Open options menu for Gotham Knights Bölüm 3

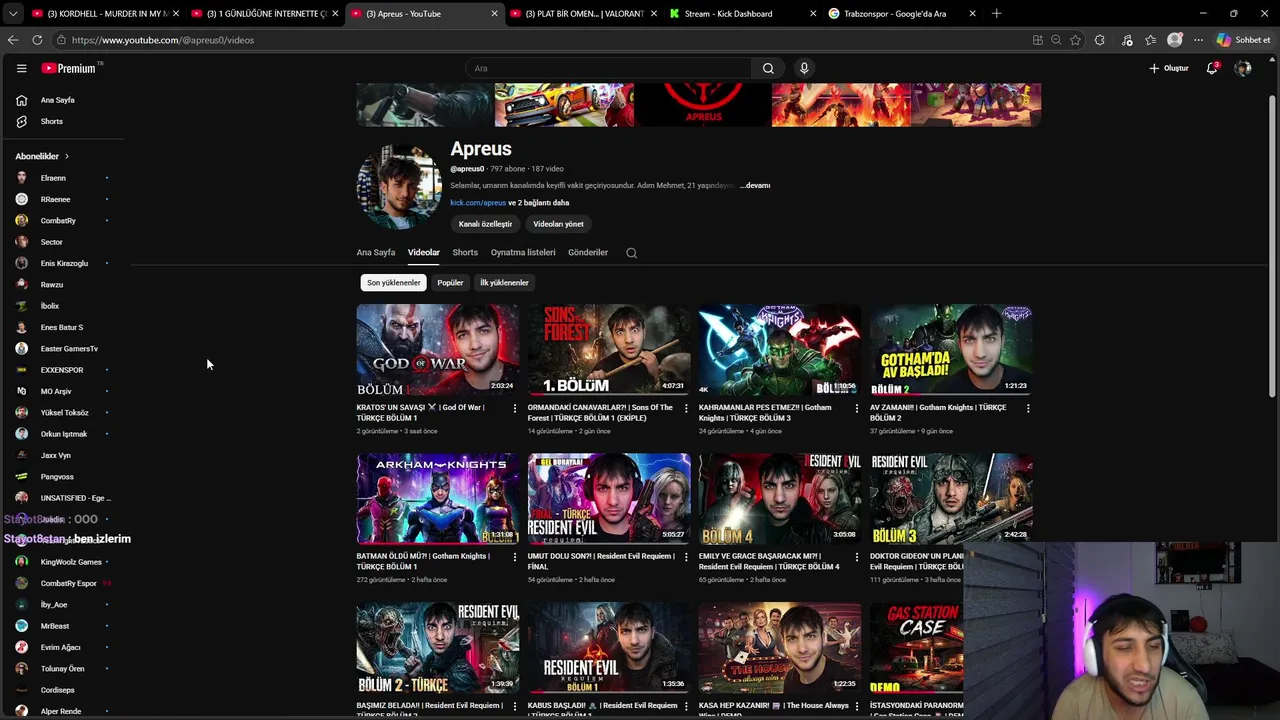click(x=857, y=408)
